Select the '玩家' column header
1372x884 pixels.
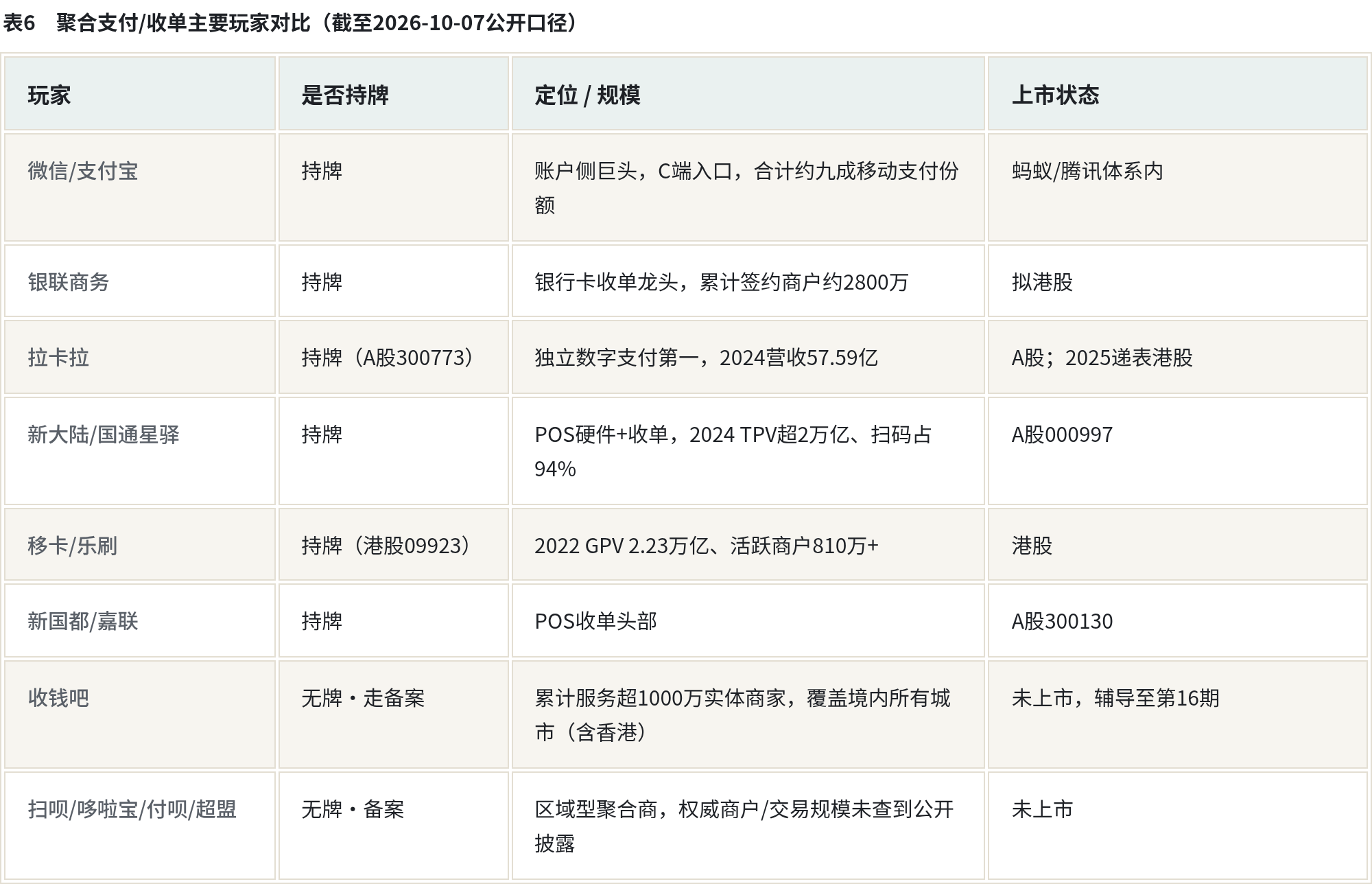[x=140, y=94]
